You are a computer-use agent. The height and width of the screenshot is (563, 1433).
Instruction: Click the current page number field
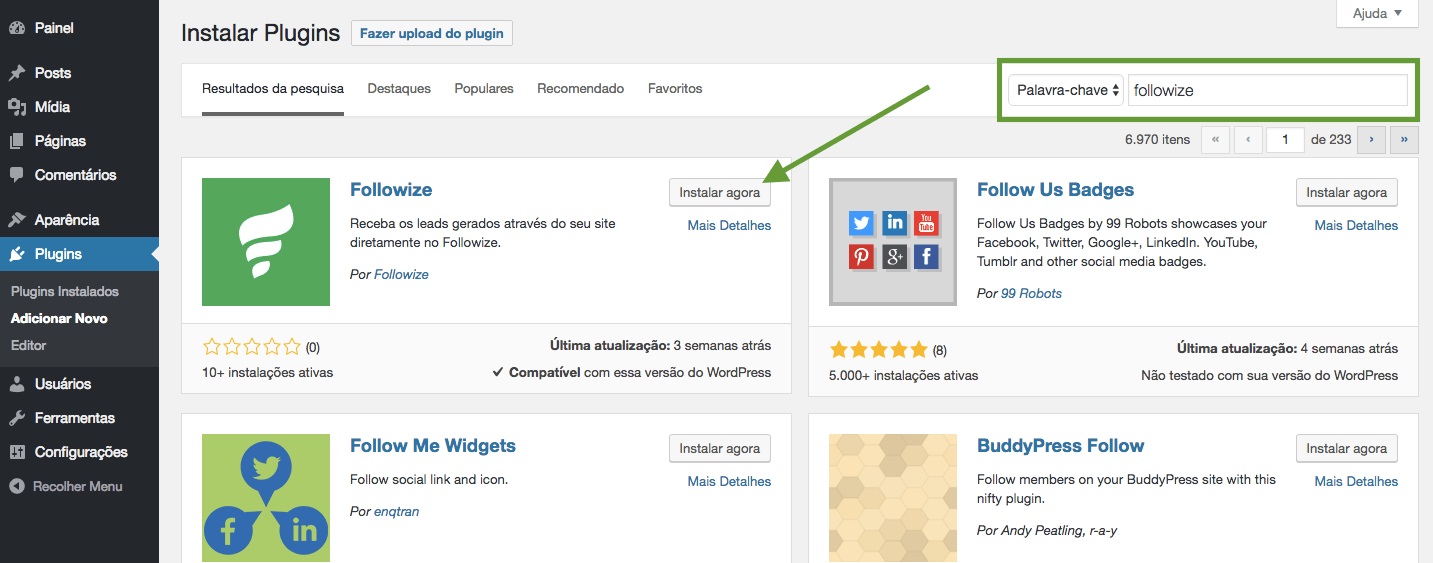pos(1285,139)
